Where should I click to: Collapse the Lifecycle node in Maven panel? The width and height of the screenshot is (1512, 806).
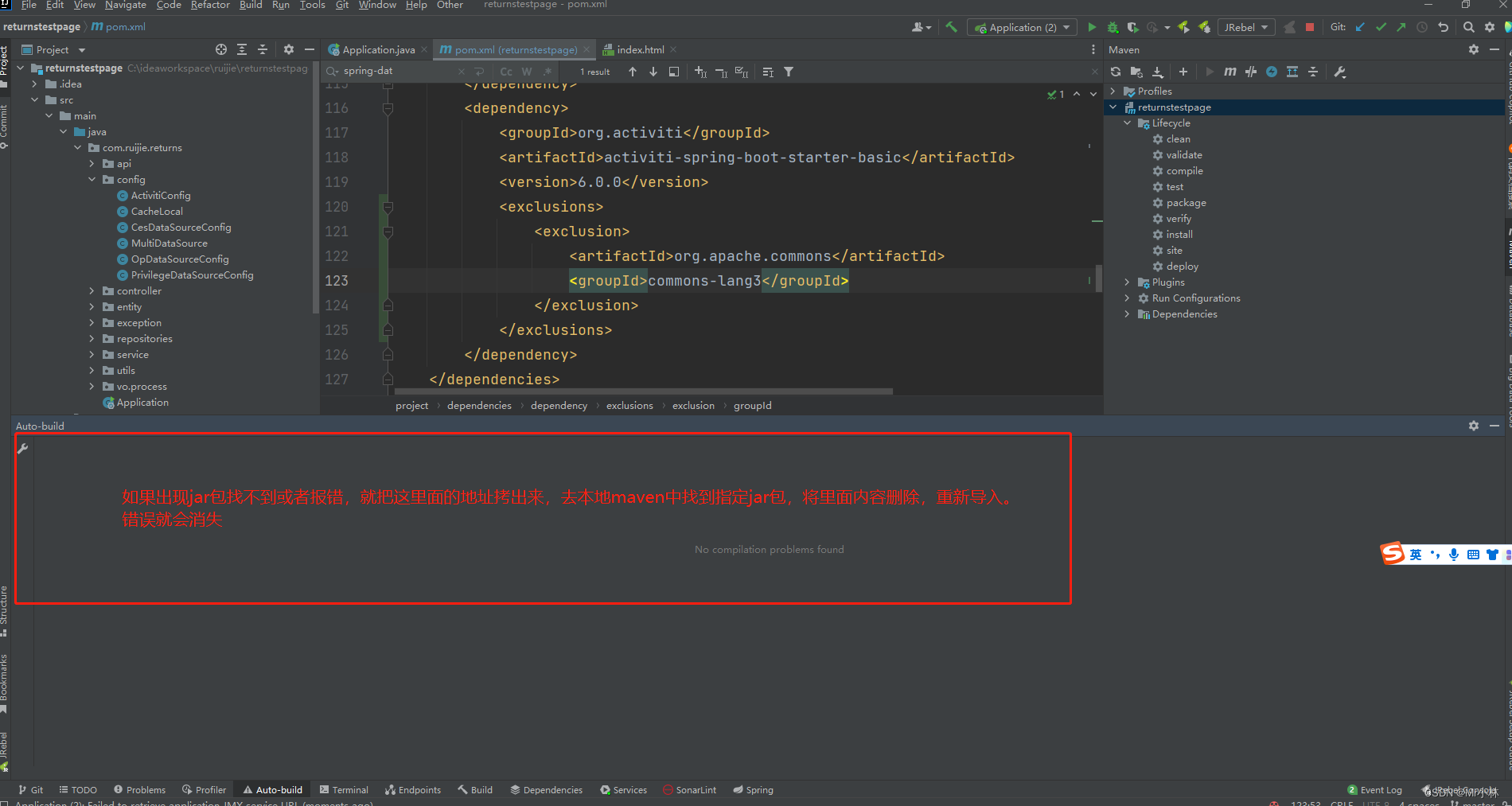tap(1127, 123)
